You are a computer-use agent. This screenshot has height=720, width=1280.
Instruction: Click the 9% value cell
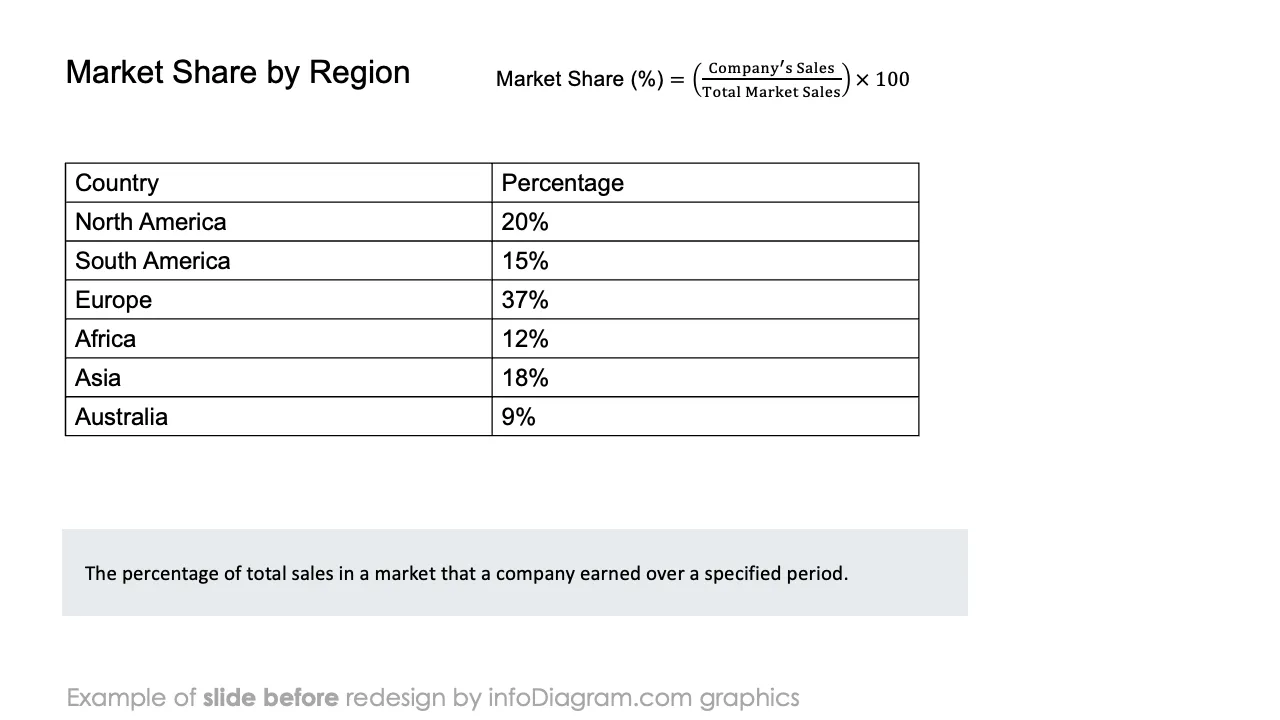pos(705,417)
